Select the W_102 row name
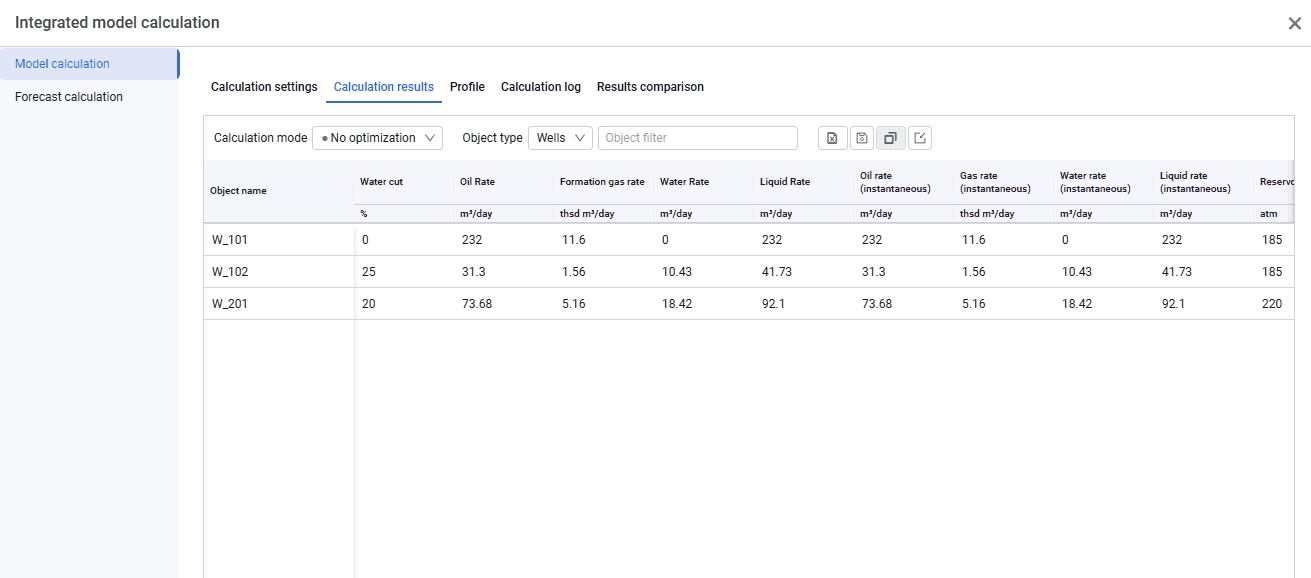Viewport: 1311px width, 578px height. tap(230, 272)
